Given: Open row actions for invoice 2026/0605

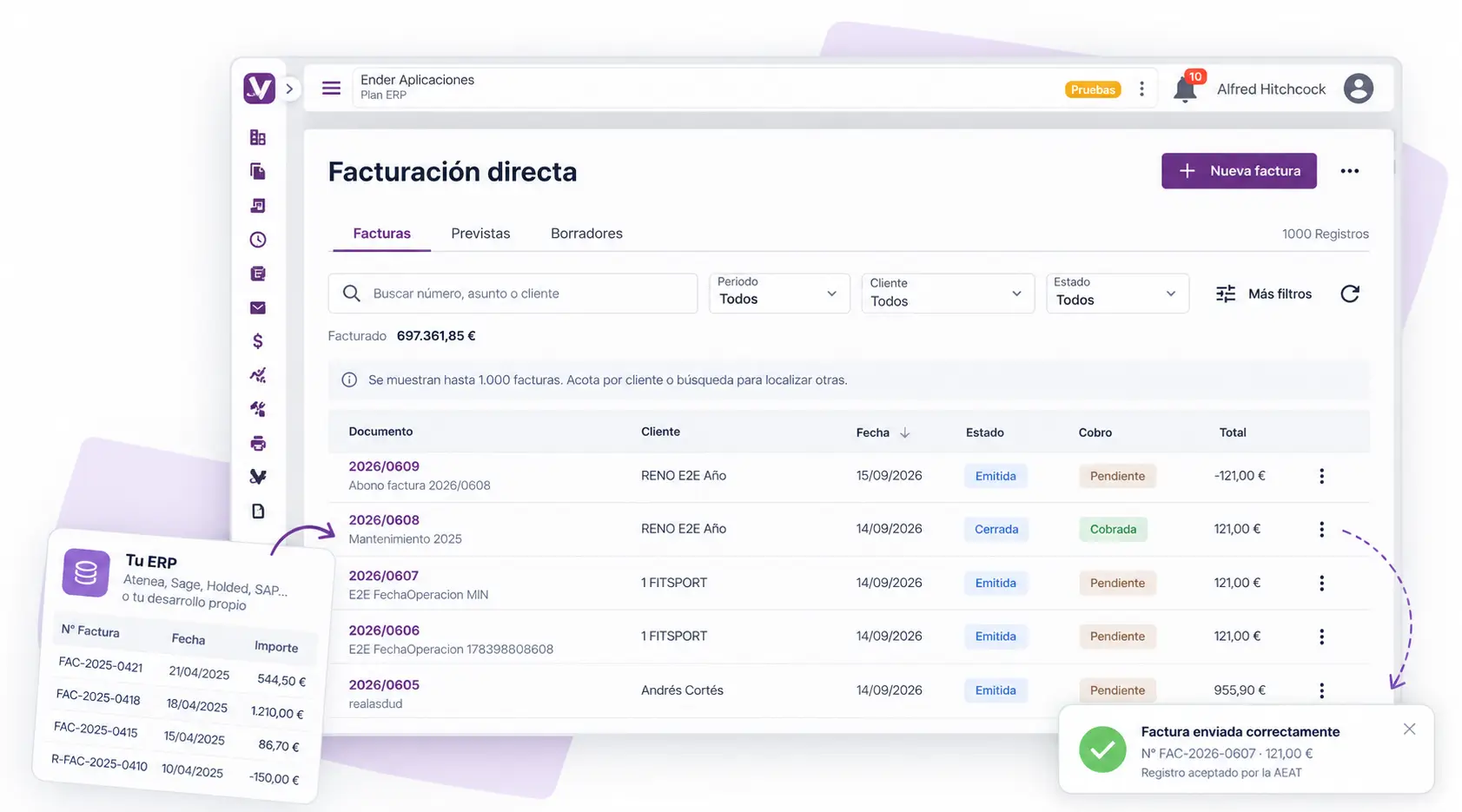Looking at the screenshot, I should [x=1321, y=690].
